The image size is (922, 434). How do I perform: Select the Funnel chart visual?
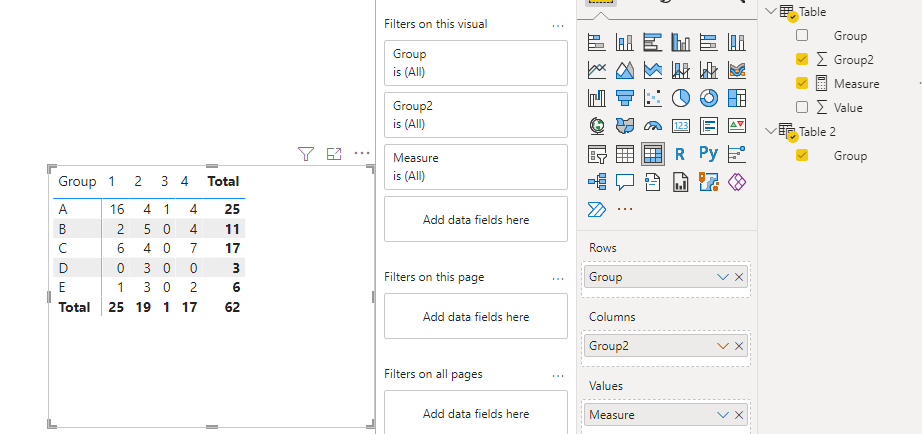pos(624,98)
